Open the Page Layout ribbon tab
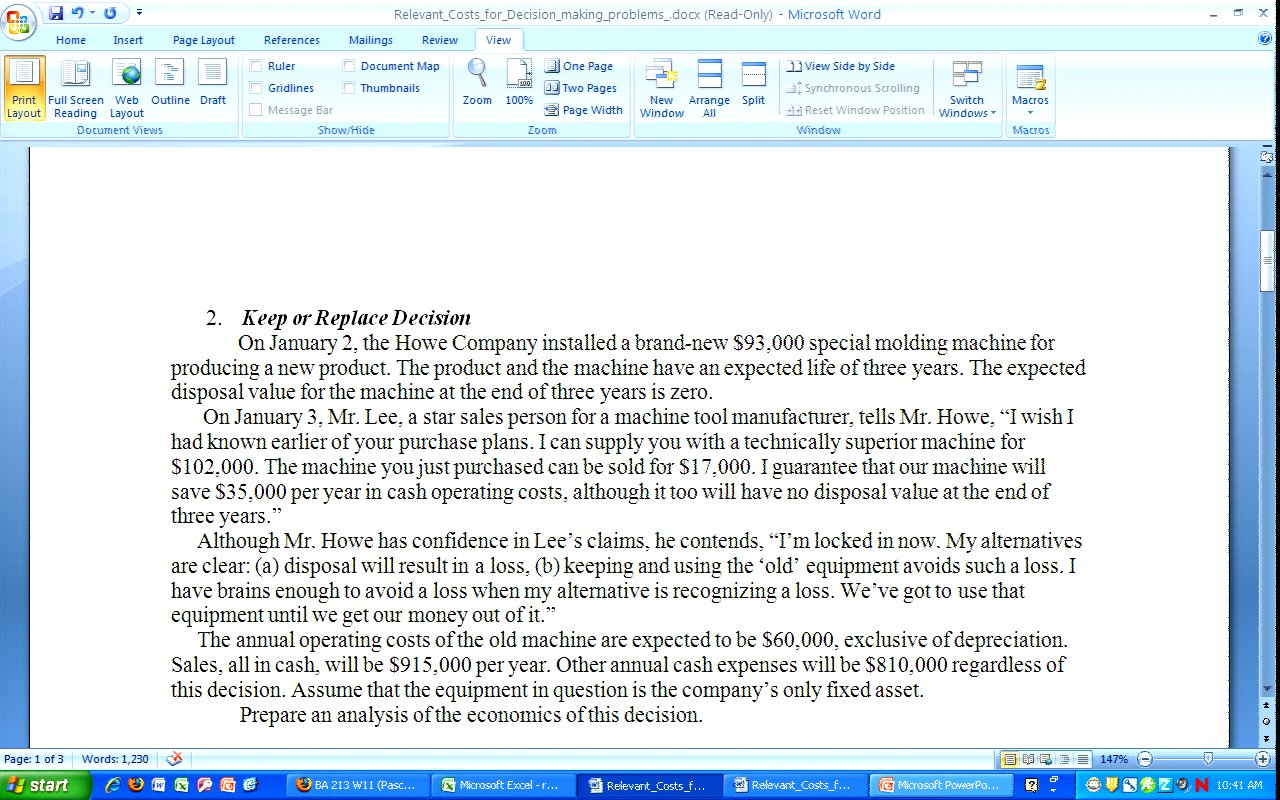1280x800 pixels. coord(203,40)
